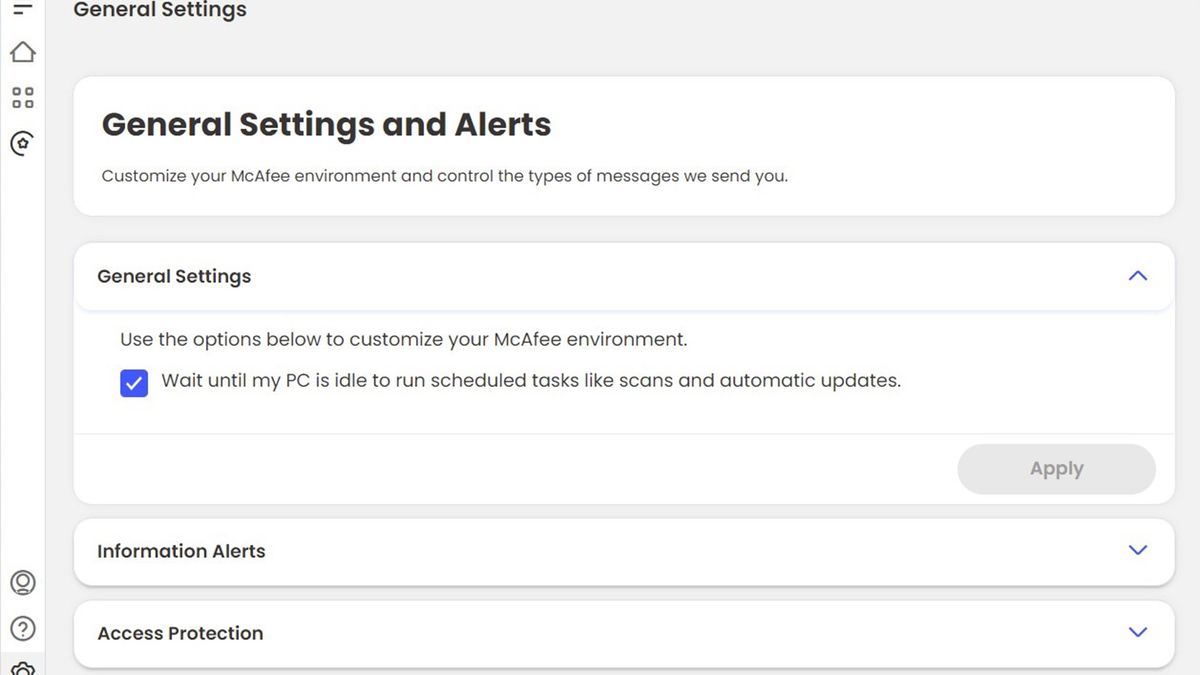Click the idle tasks checkbox label text
The image size is (1200, 675).
click(530, 380)
